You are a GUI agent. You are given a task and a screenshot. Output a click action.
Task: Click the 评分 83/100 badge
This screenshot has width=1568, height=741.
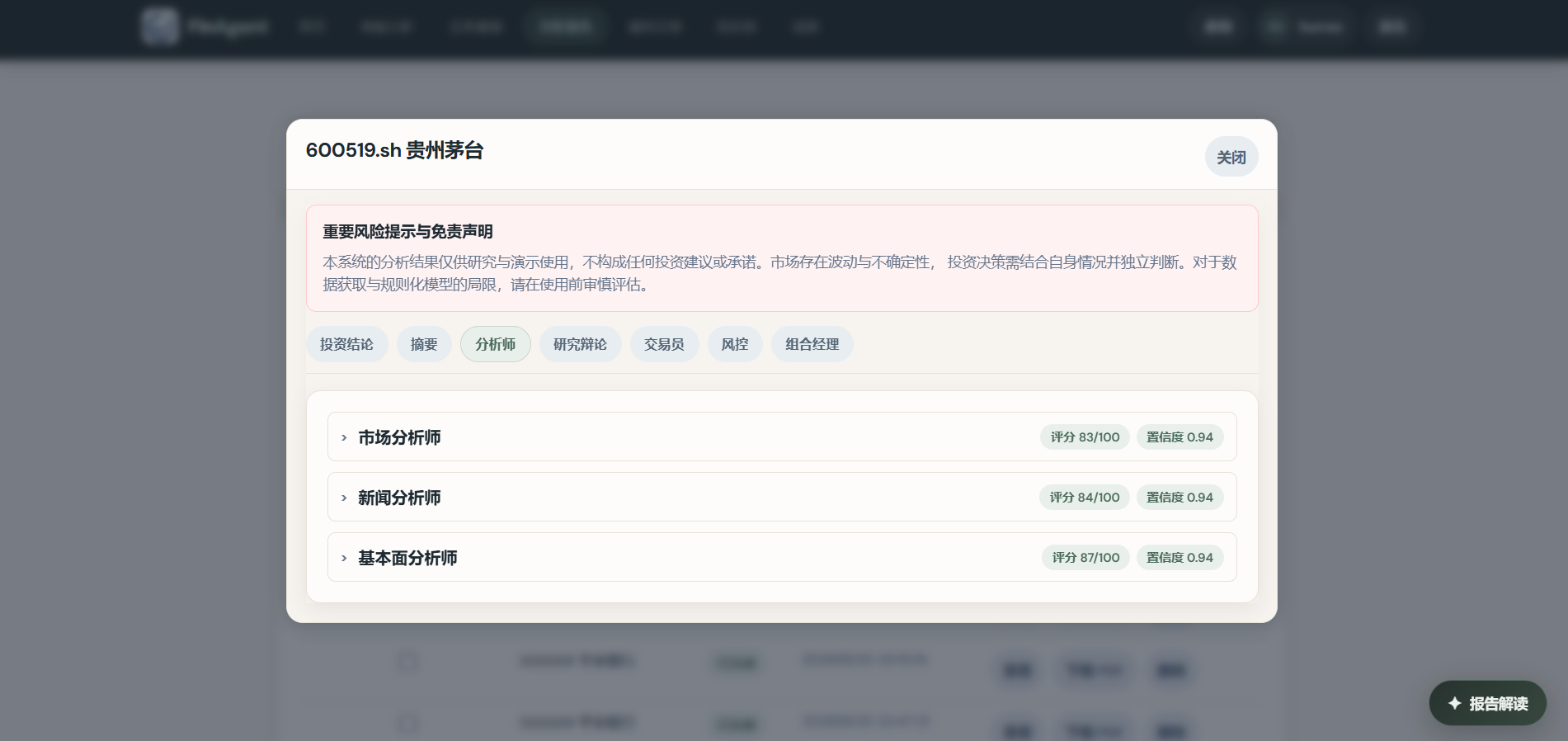tap(1085, 437)
